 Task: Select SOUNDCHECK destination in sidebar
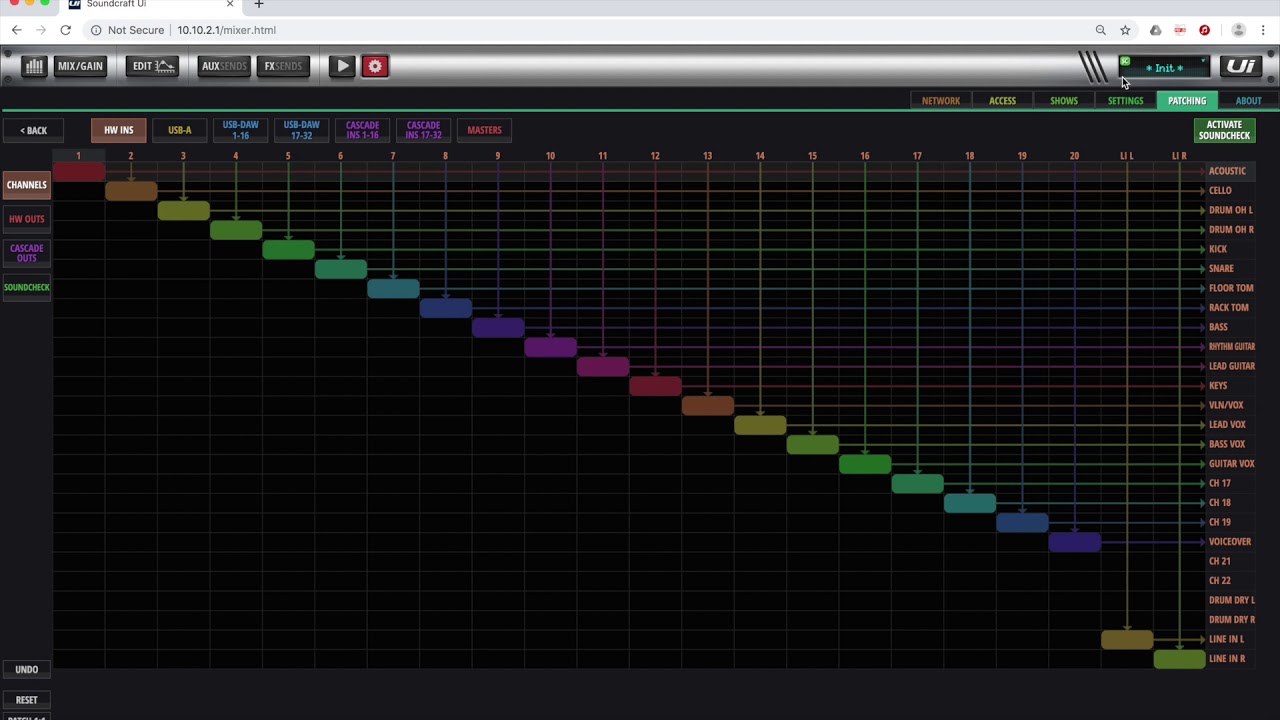click(26, 288)
